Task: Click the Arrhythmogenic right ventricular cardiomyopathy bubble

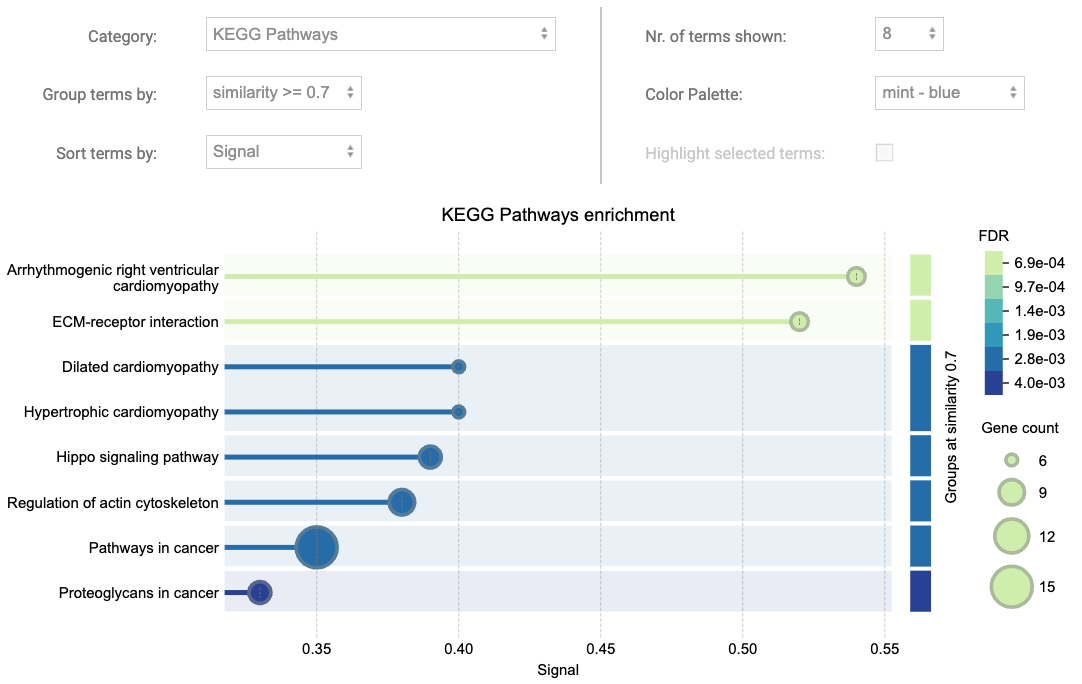Action: coord(857,275)
